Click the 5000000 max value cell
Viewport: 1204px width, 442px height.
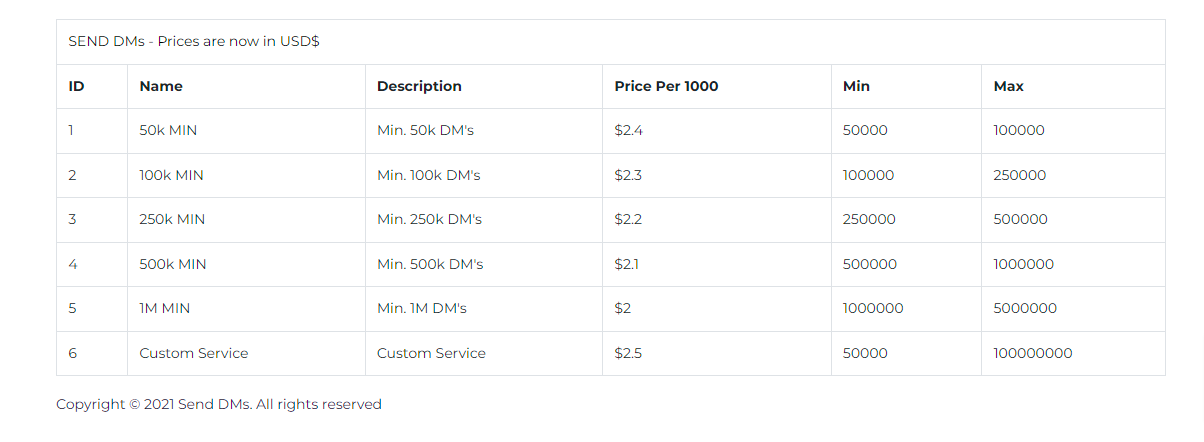point(1025,308)
